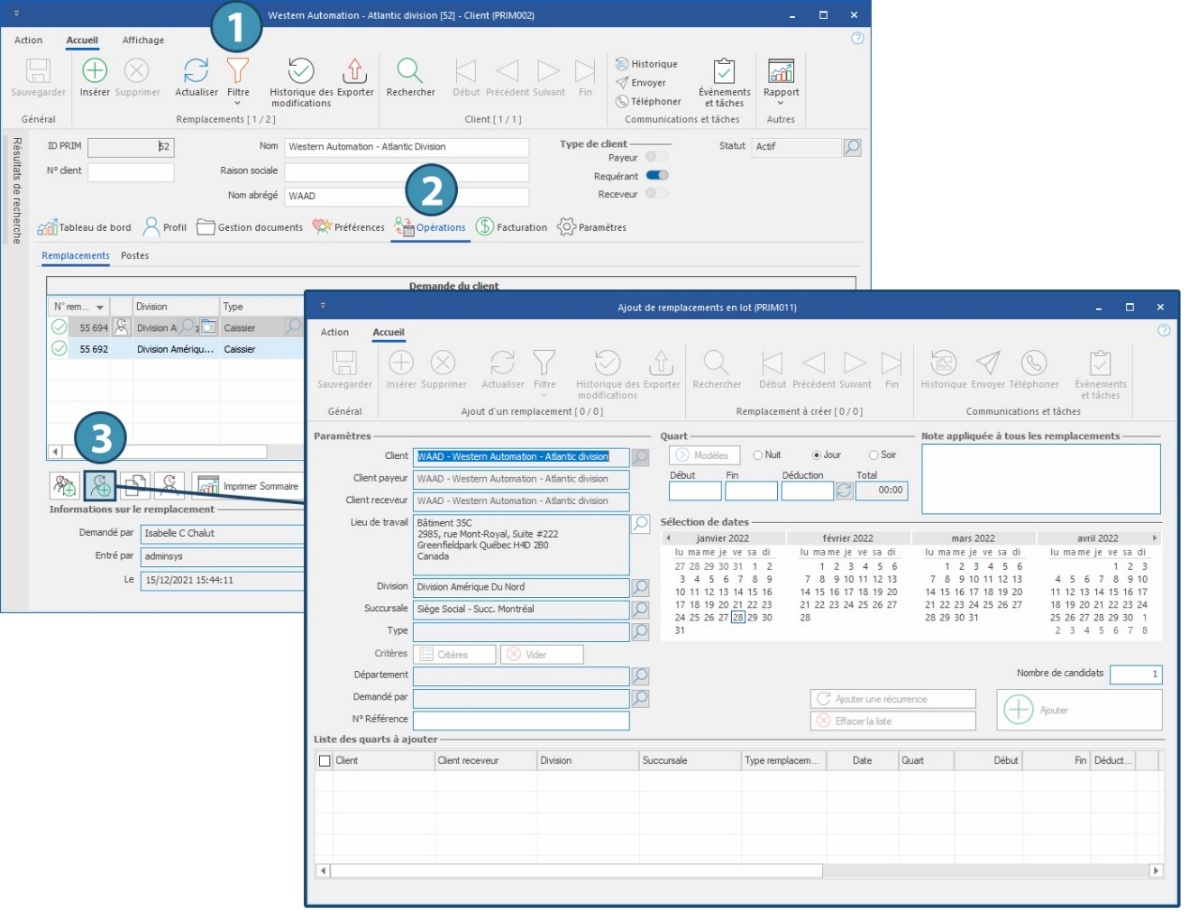This screenshot has width=1189, height=918.
Task: Tick the header checkbox in shifts list
Action: (x=324, y=761)
